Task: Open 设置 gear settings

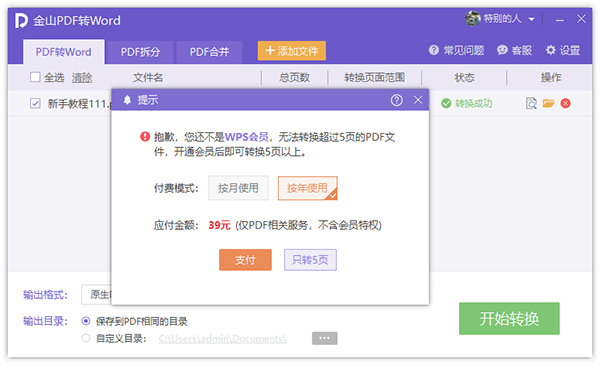Action: pos(562,50)
